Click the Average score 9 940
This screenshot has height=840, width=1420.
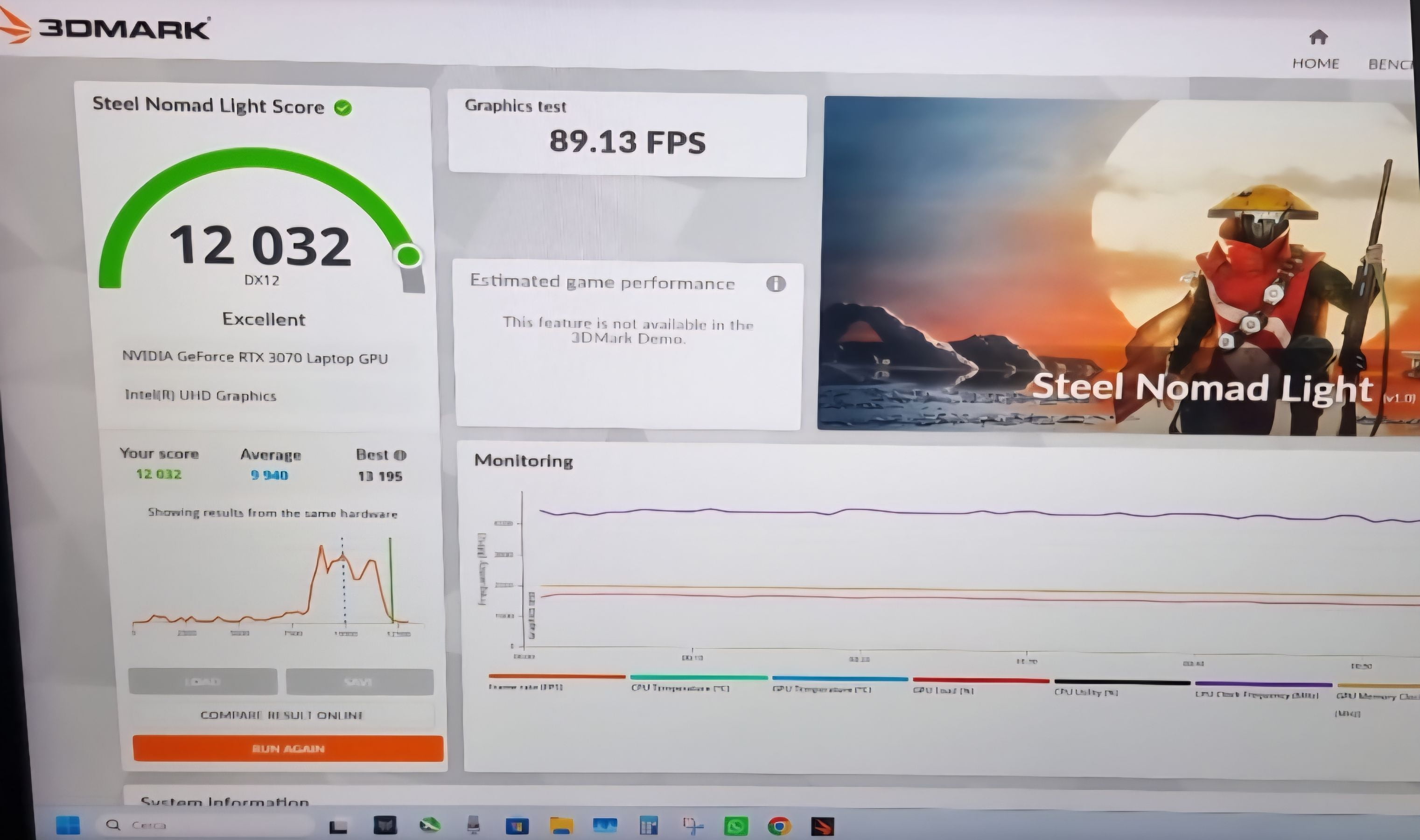[269, 476]
